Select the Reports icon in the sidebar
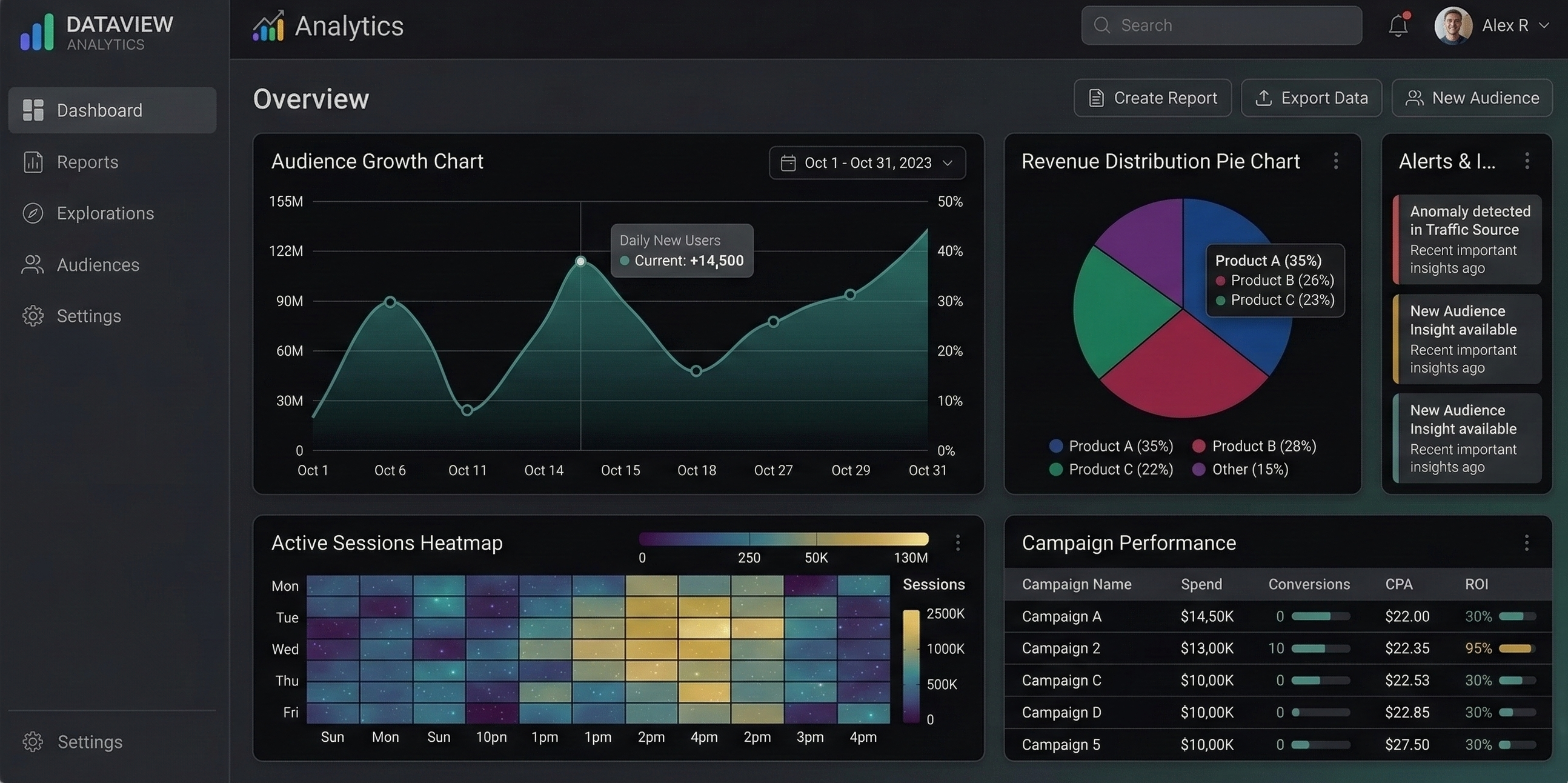 [32, 161]
